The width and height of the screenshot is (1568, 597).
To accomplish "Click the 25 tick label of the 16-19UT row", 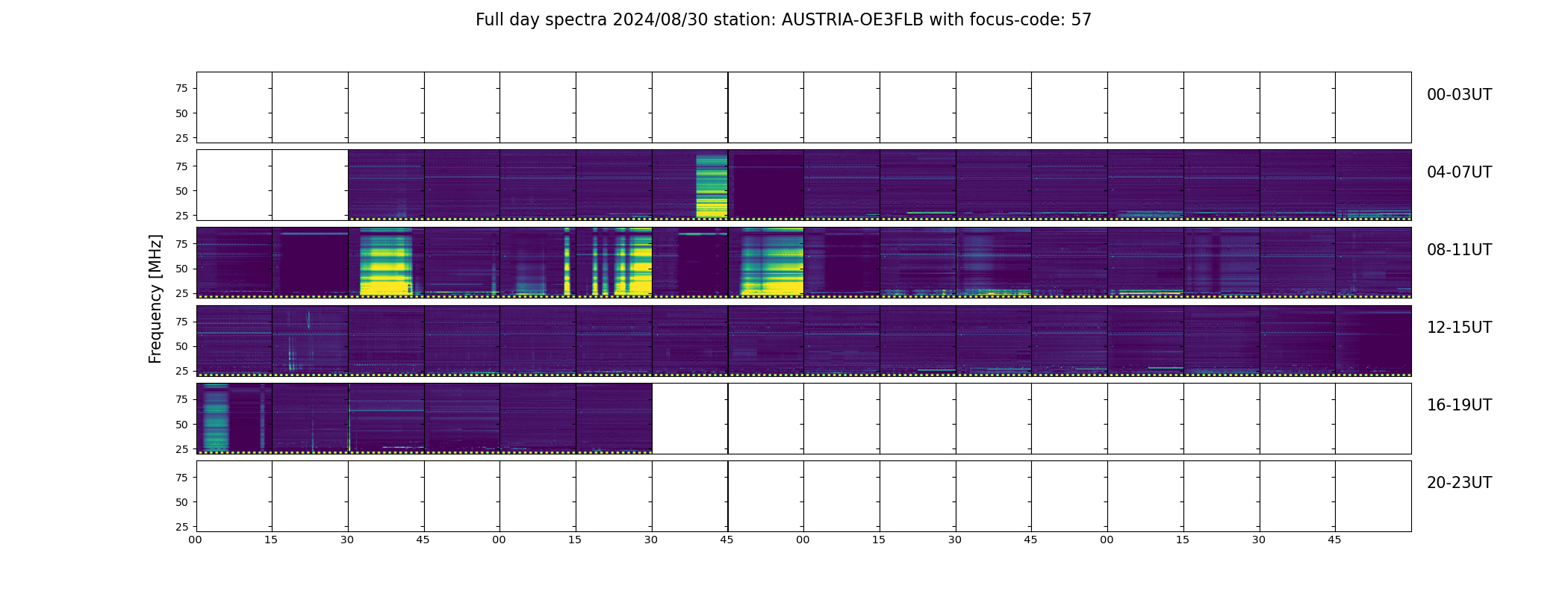I will [x=181, y=449].
